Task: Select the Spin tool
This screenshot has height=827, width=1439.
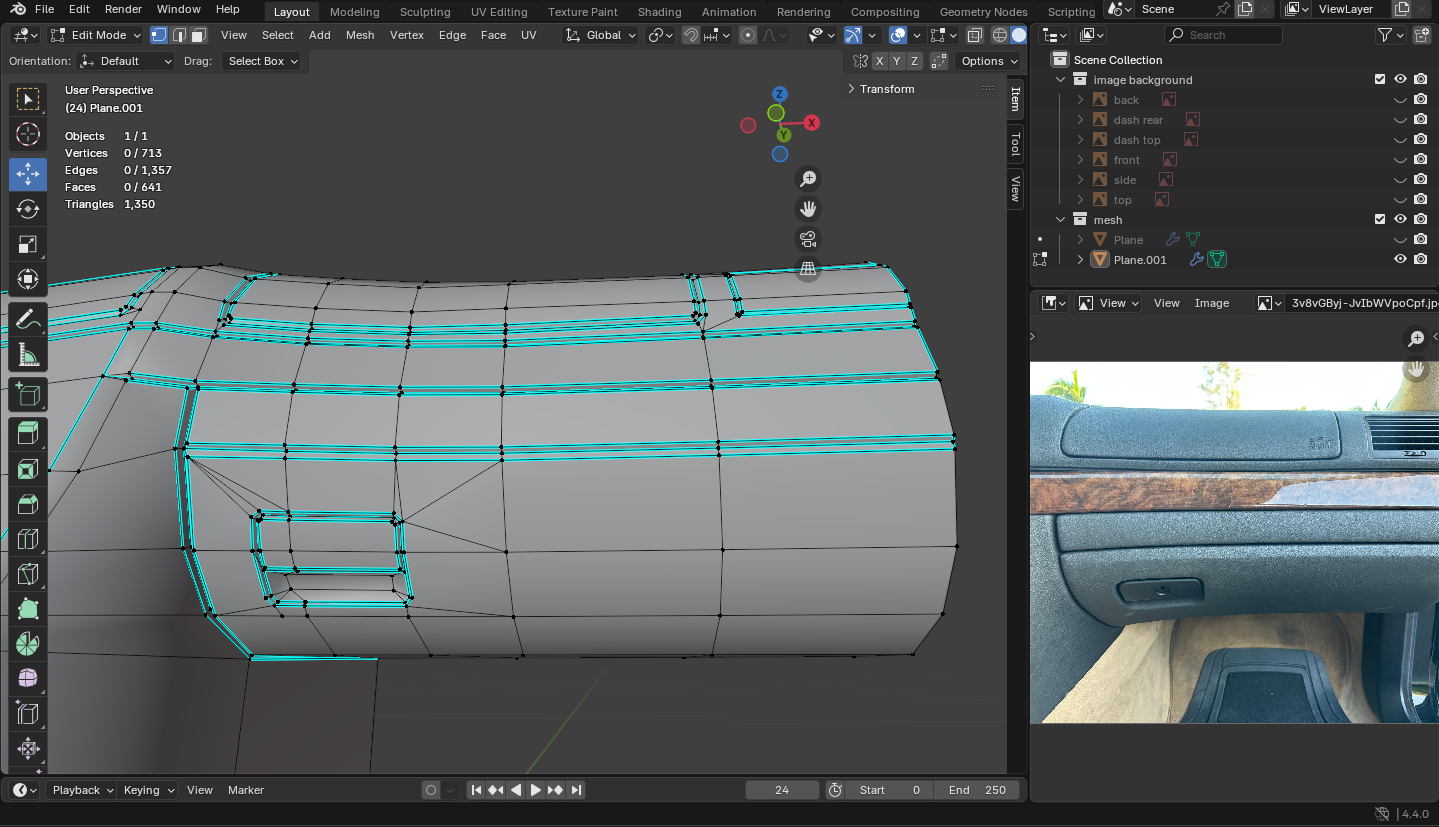Action: click(x=28, y=644)
